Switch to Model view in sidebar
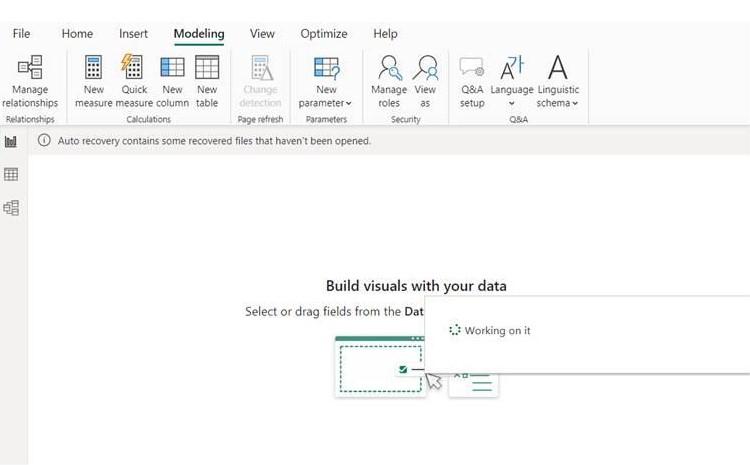The image size is (750, 465). (x=11, y=208)
